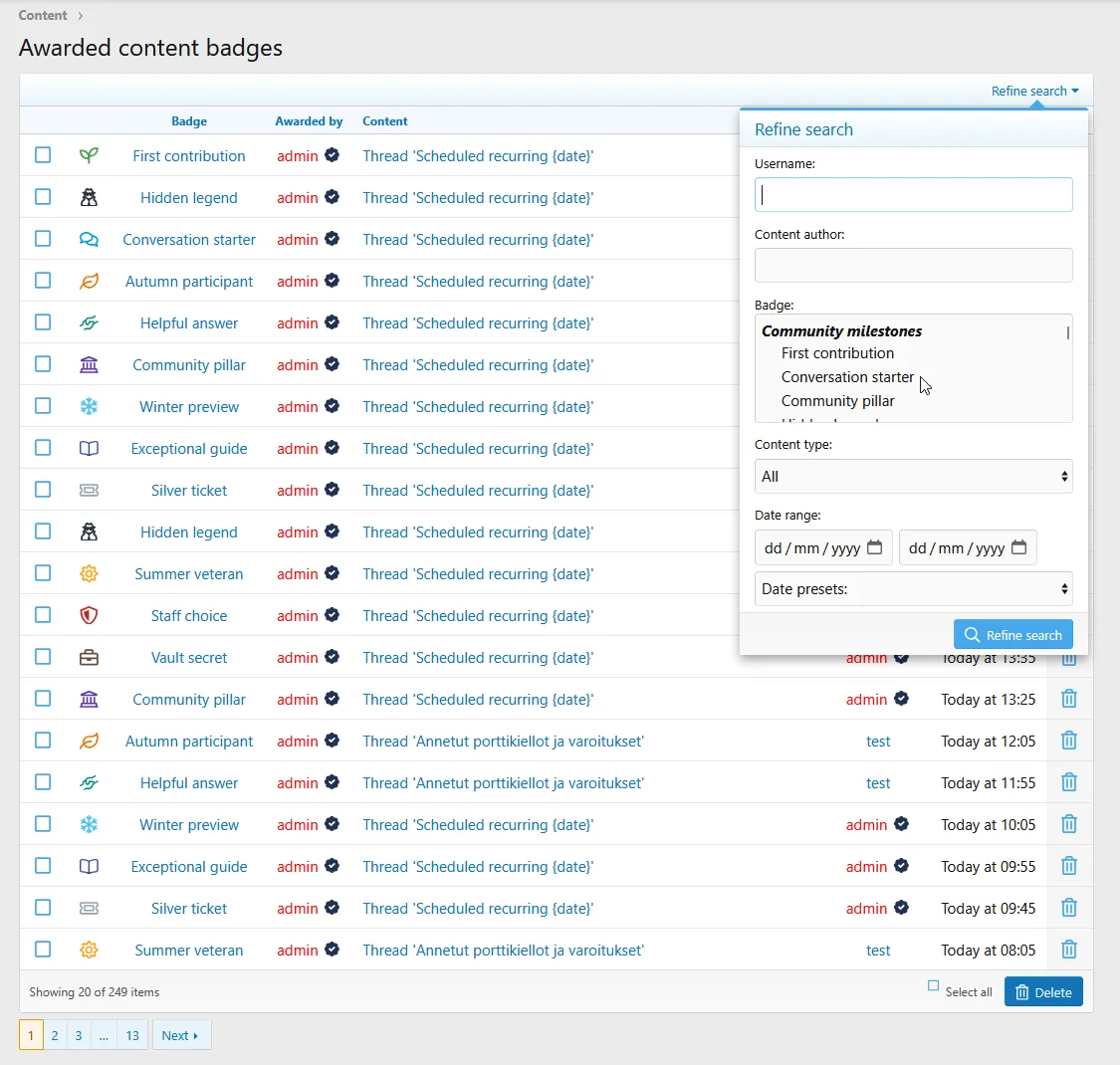Open the Content type dropdown showing All
This screenshot has height=1065, width=1120.
(x=914, y=477)
